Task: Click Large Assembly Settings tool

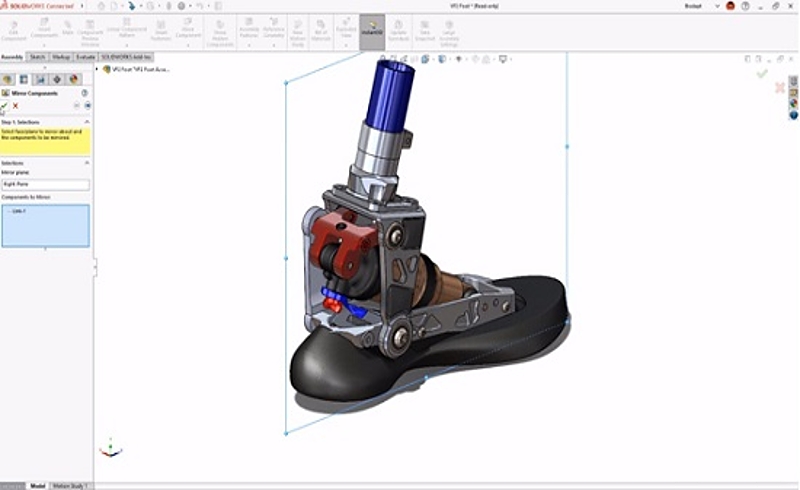Action: click(449, 34)
